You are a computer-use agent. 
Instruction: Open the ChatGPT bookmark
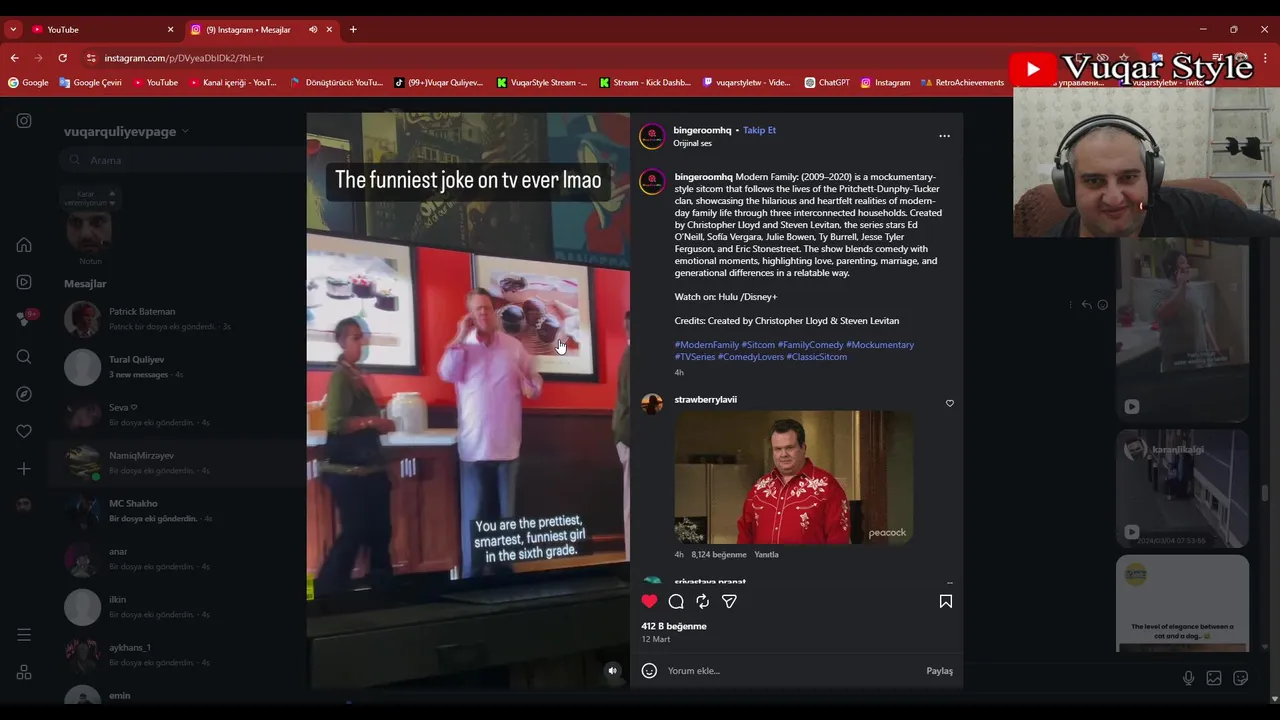pyautogui.click(x=826, y=83)
